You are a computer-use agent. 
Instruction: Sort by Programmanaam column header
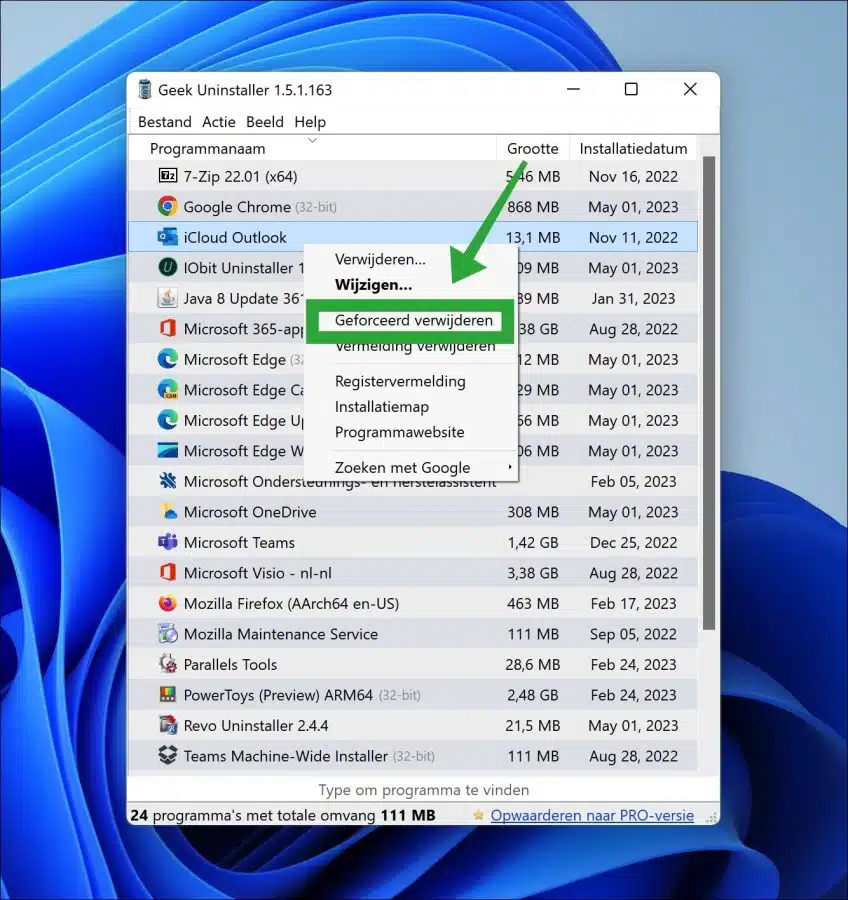click(x=312, y=149)
